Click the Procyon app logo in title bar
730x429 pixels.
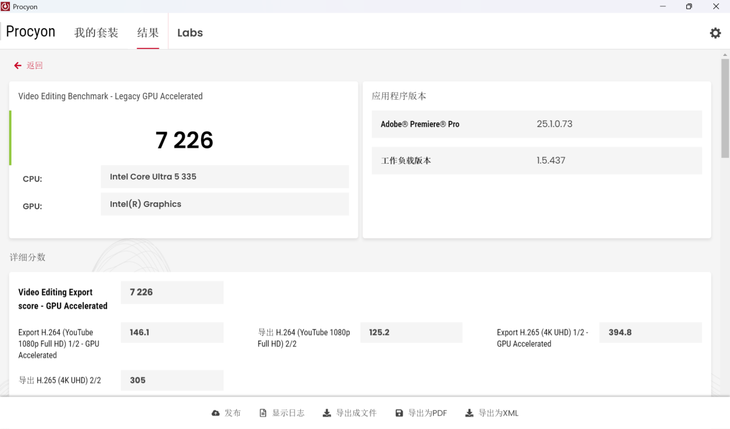[x=5, y=7]
